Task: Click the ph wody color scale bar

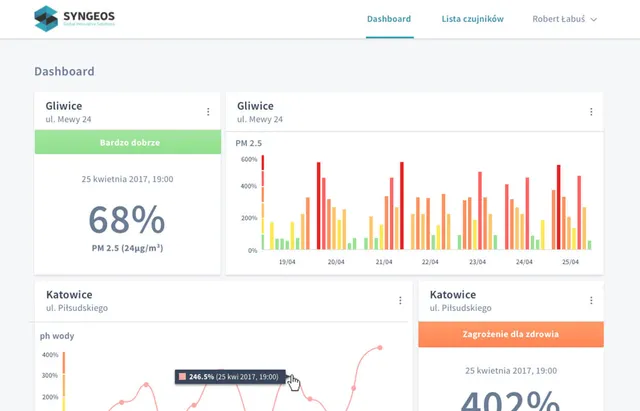Action: pyautogui.click(x=64, y=381)
